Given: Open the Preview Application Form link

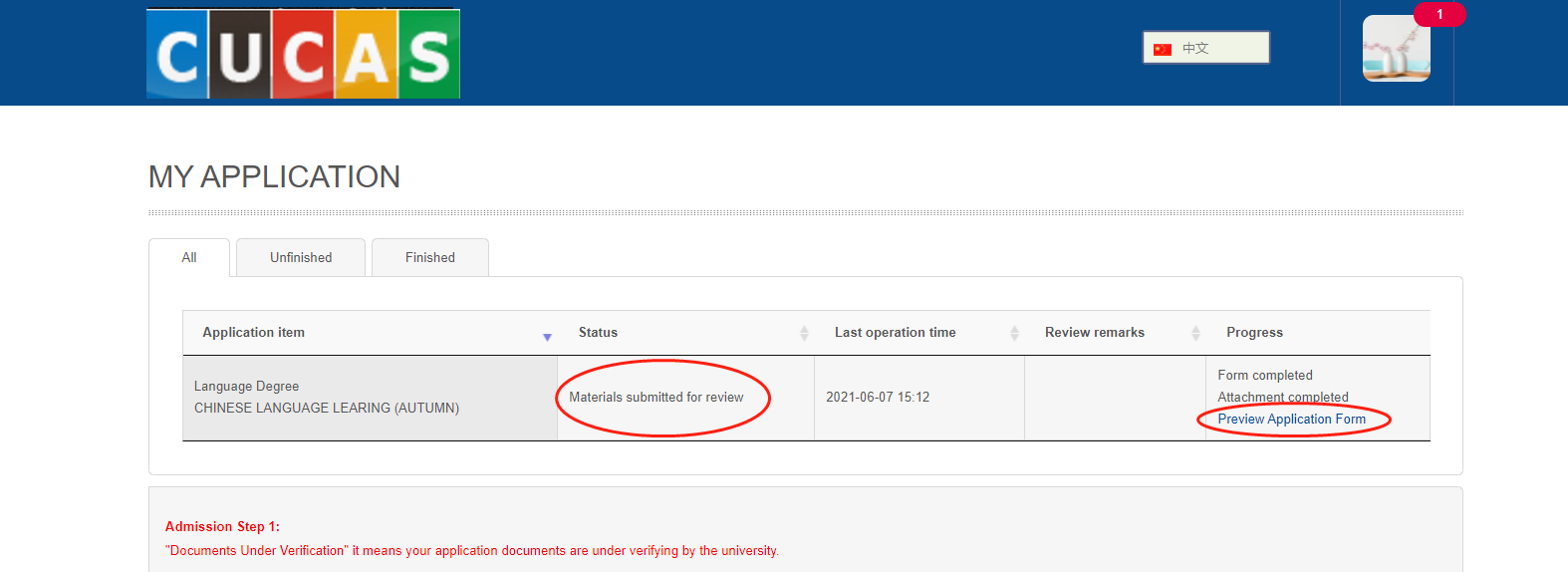Looking at the screenshot, I should (x=1291, y=420).
